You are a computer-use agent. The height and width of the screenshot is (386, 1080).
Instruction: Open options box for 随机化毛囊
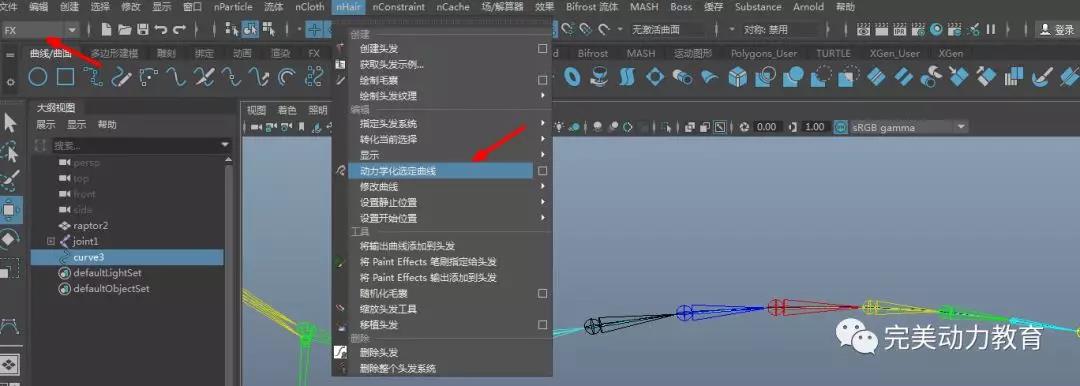542,293
